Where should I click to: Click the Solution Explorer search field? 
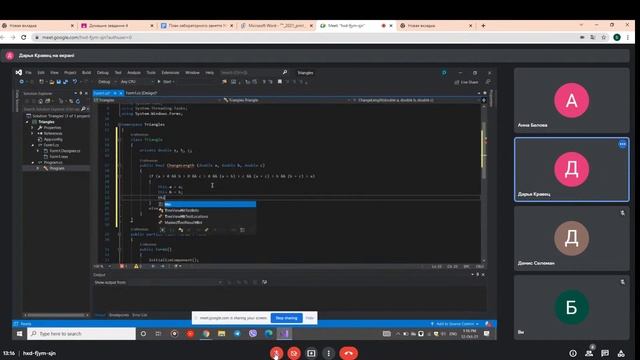coord(55,109)
